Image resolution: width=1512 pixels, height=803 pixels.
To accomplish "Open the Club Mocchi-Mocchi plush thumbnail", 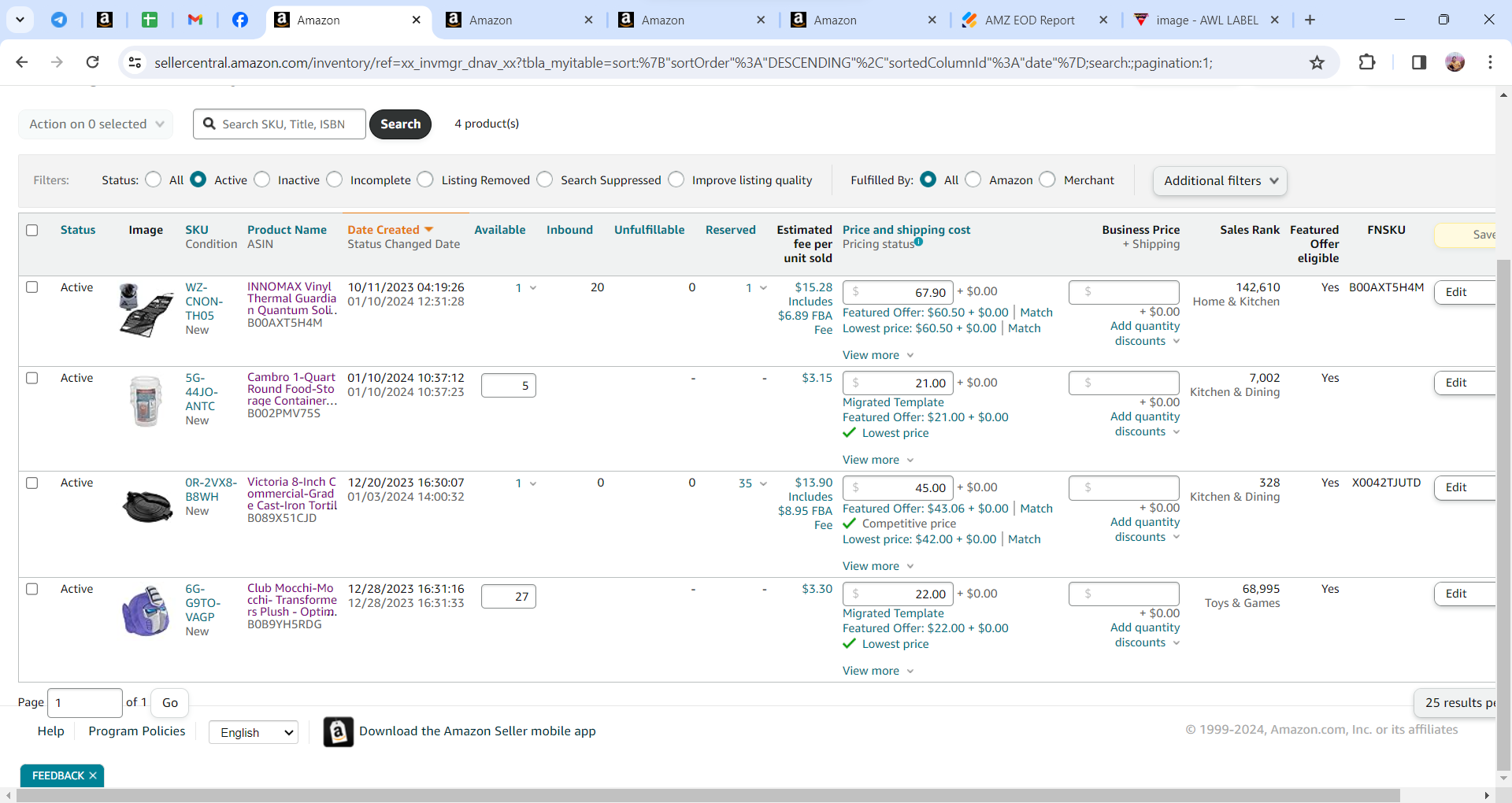I will coord(146,611).
